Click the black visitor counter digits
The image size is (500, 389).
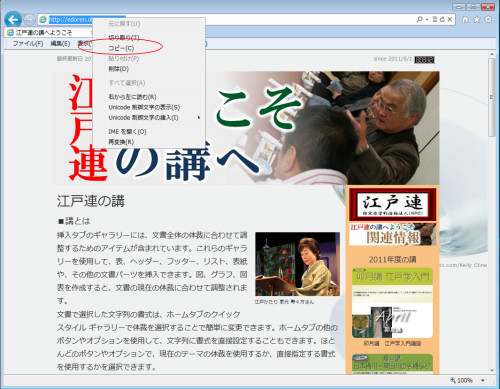click(424, 60)
